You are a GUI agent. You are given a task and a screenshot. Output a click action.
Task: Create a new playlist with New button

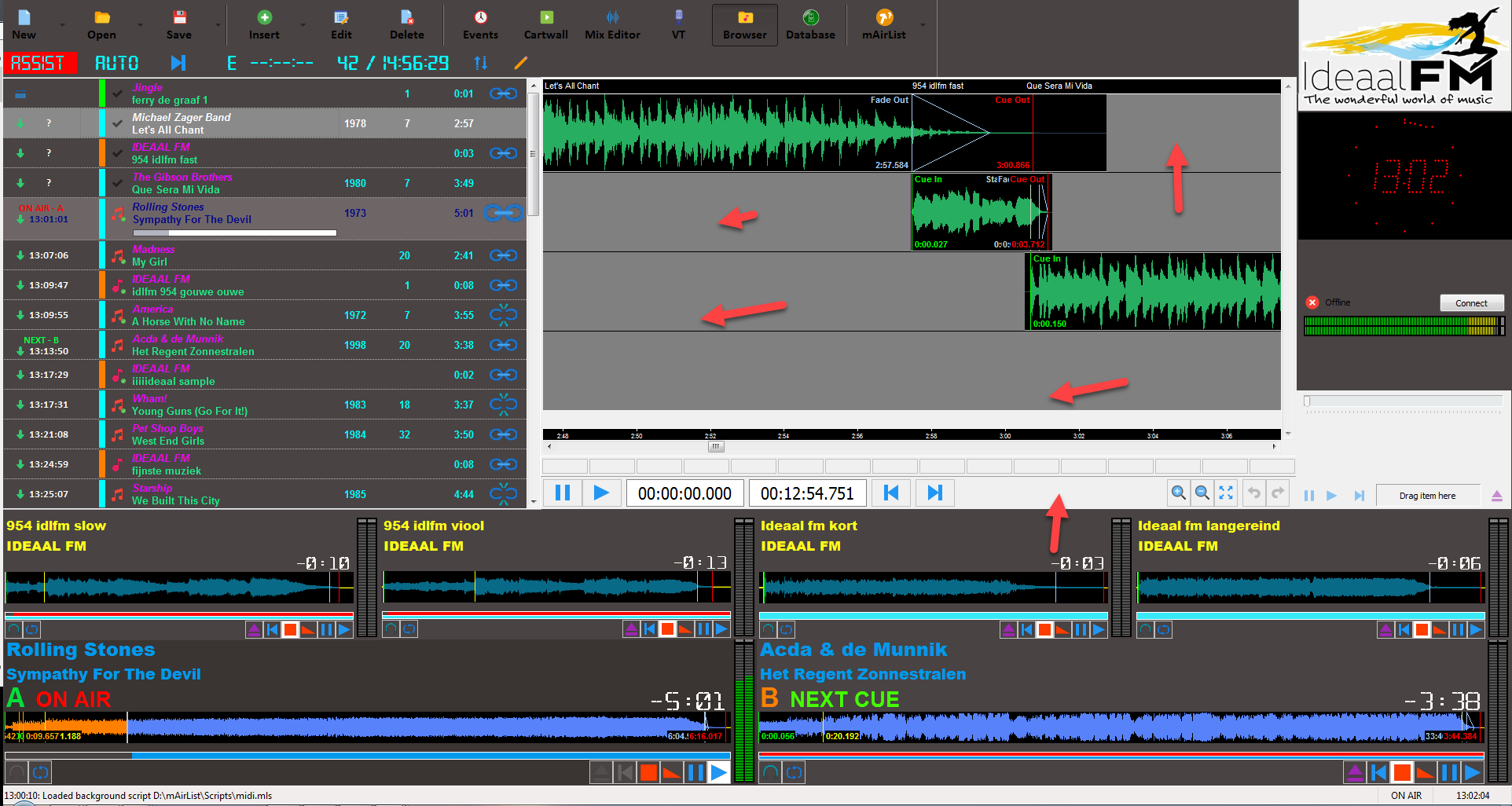pyautogui.click(x=24, y=24)
